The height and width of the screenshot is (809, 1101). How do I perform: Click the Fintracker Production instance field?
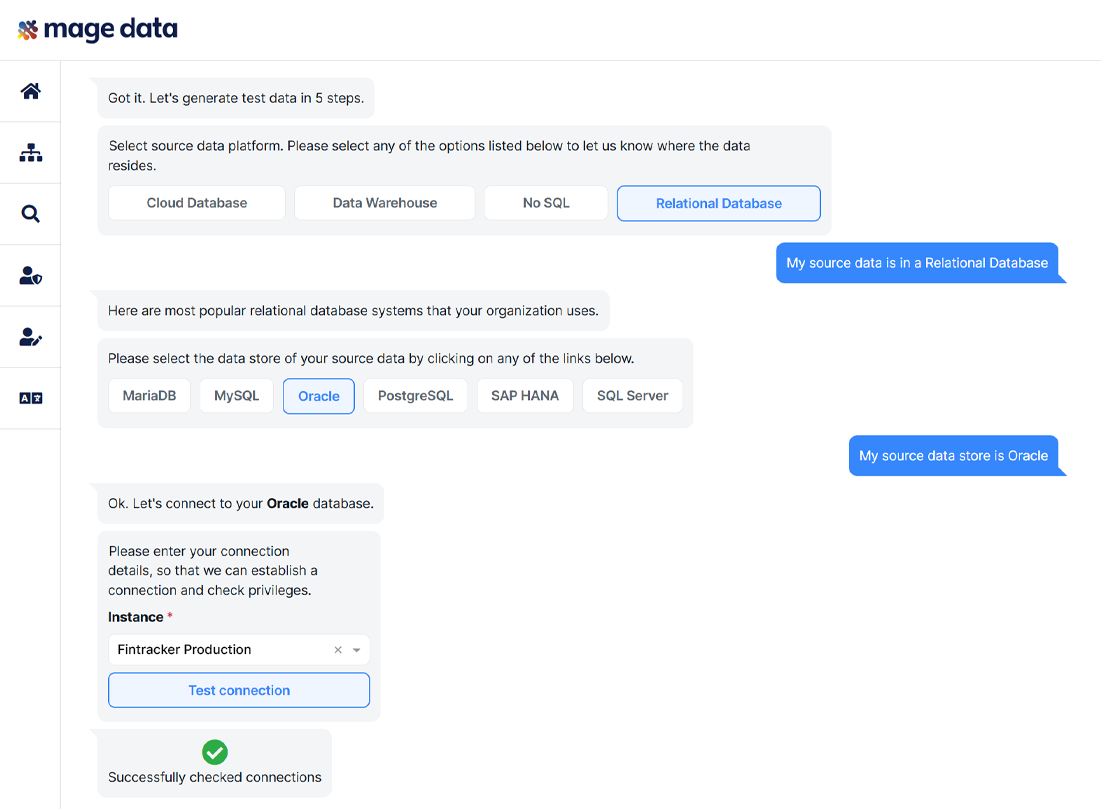point(220,650)
